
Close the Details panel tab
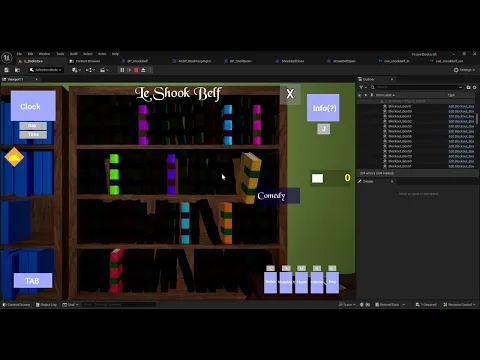point(392,181)
